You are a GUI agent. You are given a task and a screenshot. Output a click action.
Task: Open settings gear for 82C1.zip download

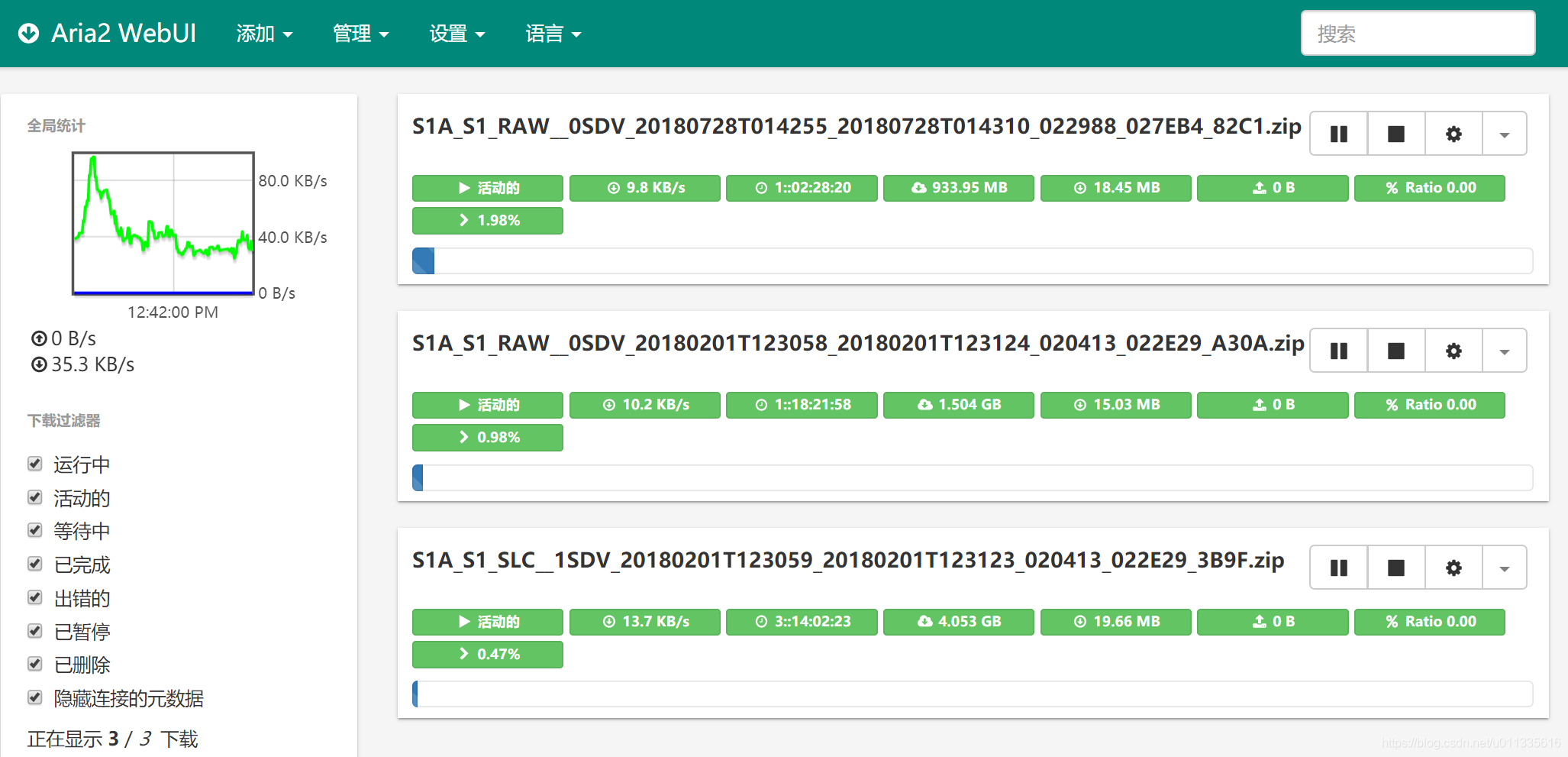point(1453,134)
